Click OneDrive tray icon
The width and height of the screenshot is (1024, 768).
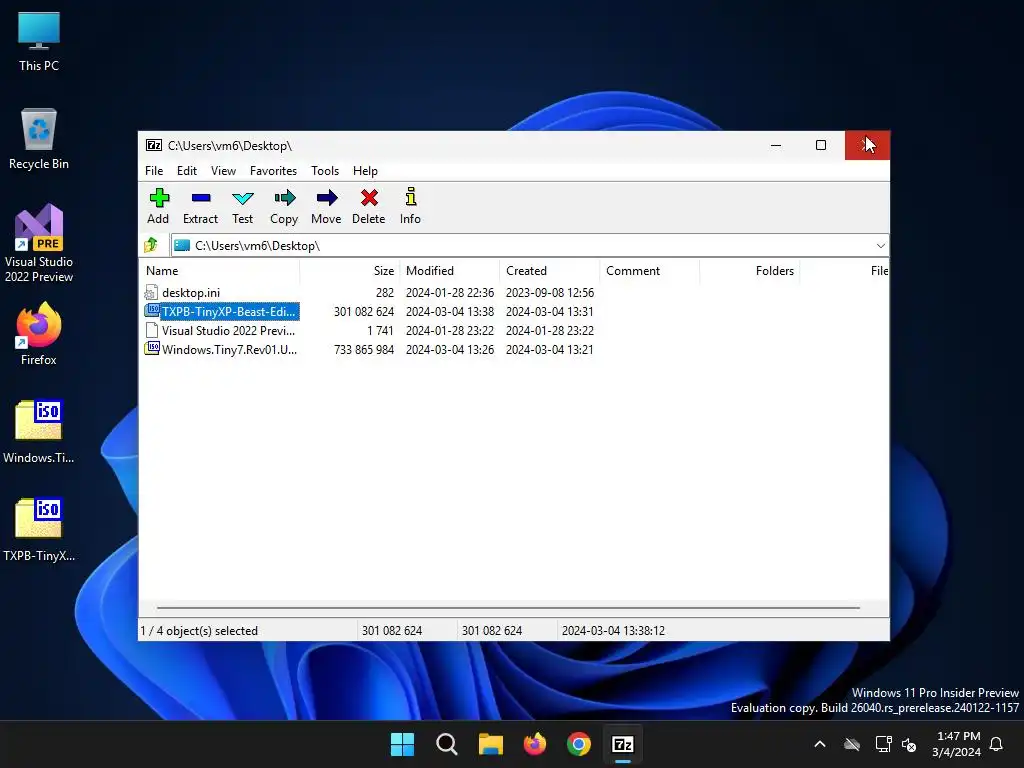(852, 744)
